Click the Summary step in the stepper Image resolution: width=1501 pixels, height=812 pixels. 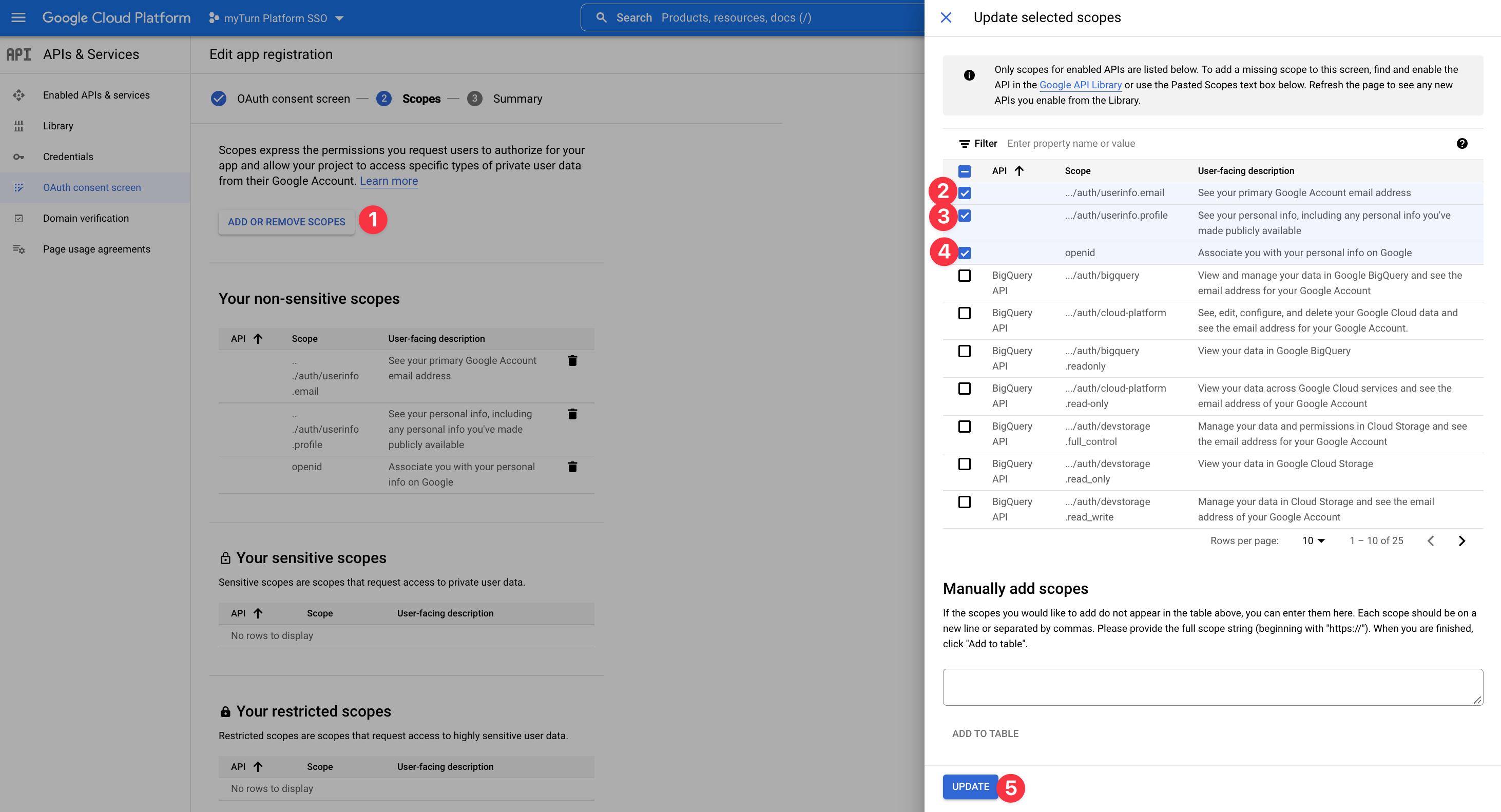[x=505, y=99]
